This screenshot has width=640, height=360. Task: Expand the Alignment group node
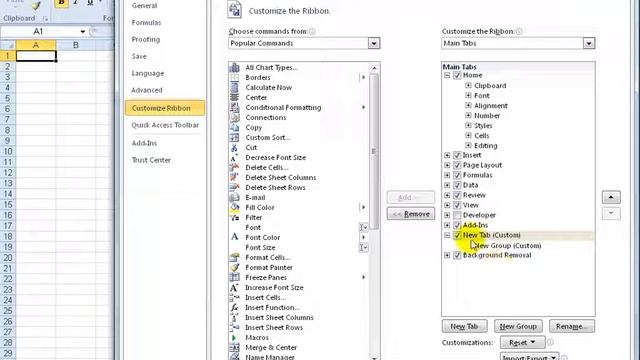point(468,105)
